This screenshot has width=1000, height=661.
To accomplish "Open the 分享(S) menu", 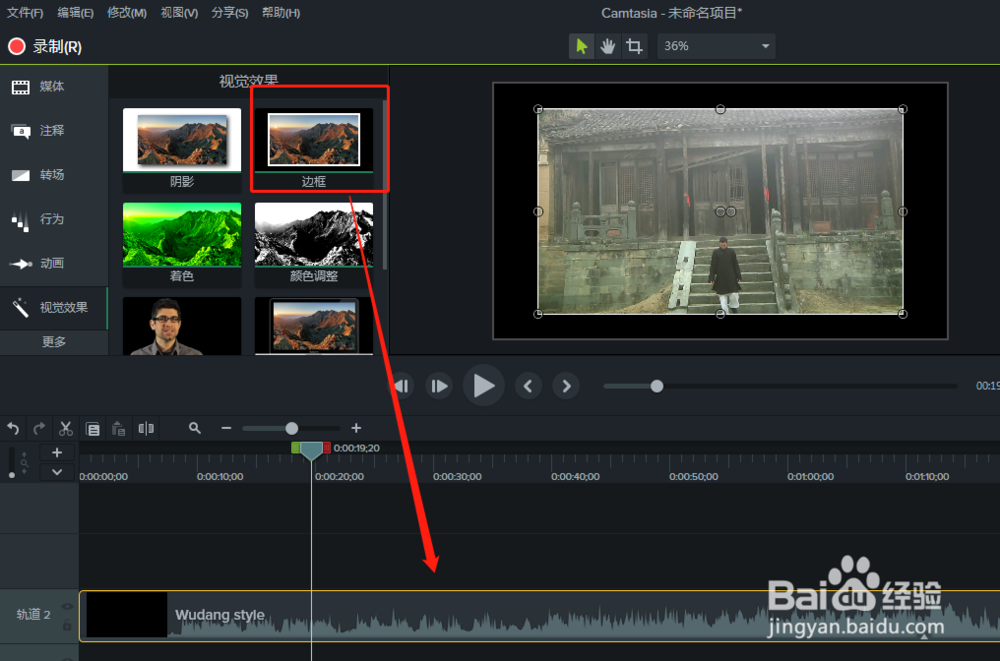I will [232, 13].
